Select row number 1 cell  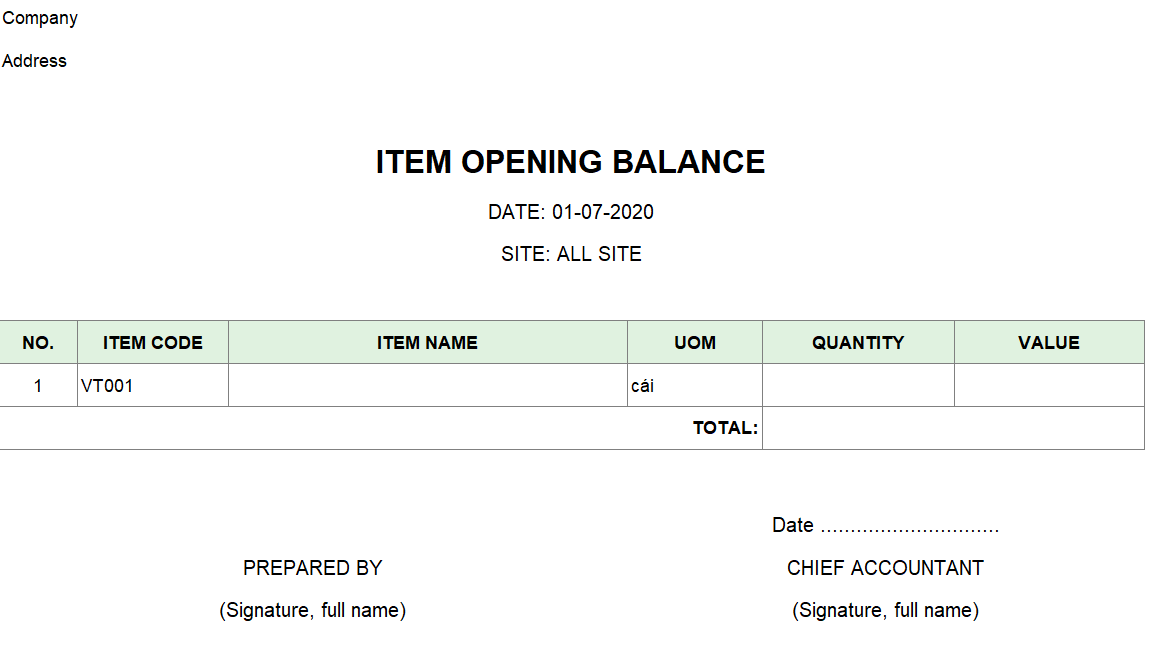point(38,386)
